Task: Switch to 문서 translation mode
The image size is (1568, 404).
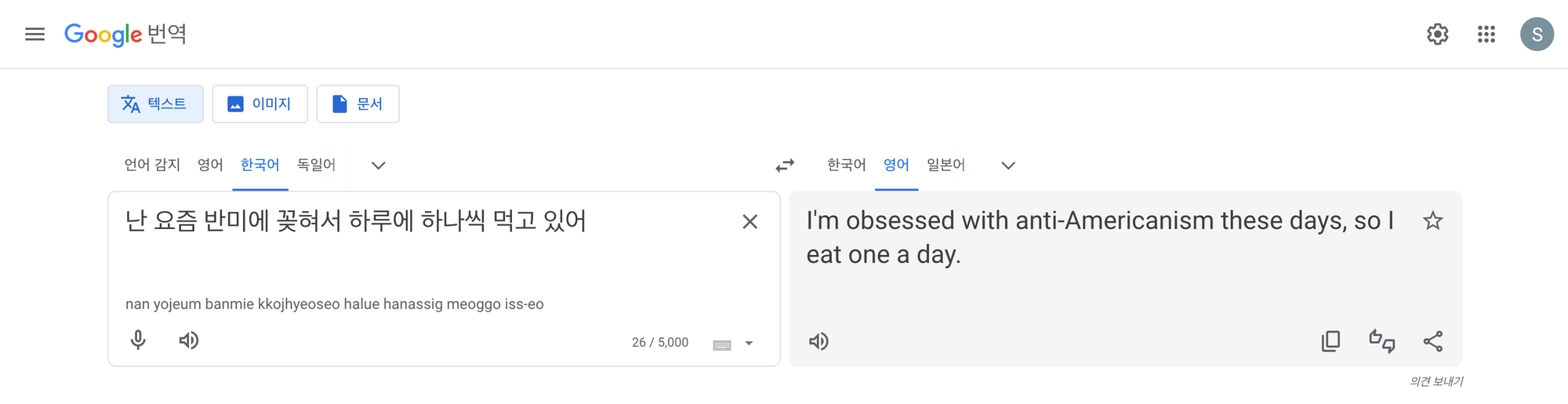Action: pyautogui.click(x=358, y=104)
